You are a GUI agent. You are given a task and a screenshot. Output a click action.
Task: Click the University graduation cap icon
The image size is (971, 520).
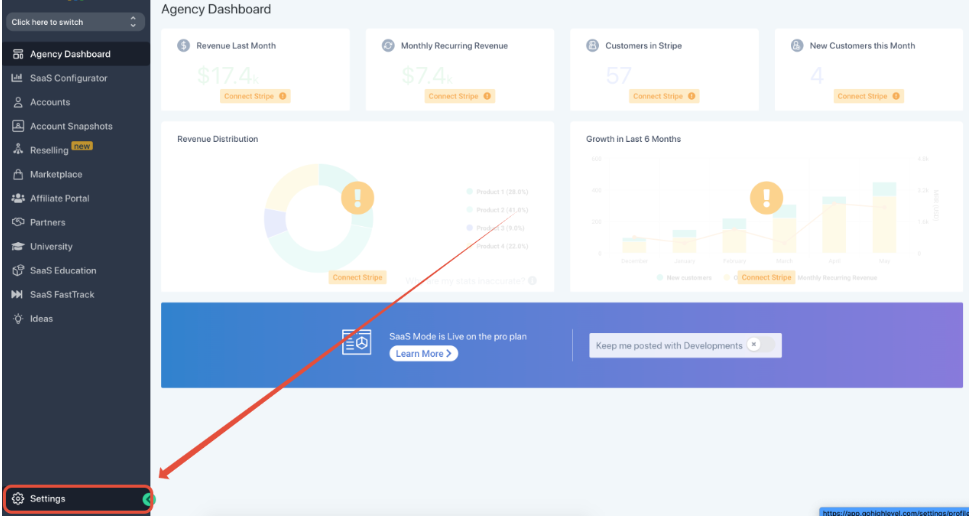pyautogui.click(x=17, y=246)
